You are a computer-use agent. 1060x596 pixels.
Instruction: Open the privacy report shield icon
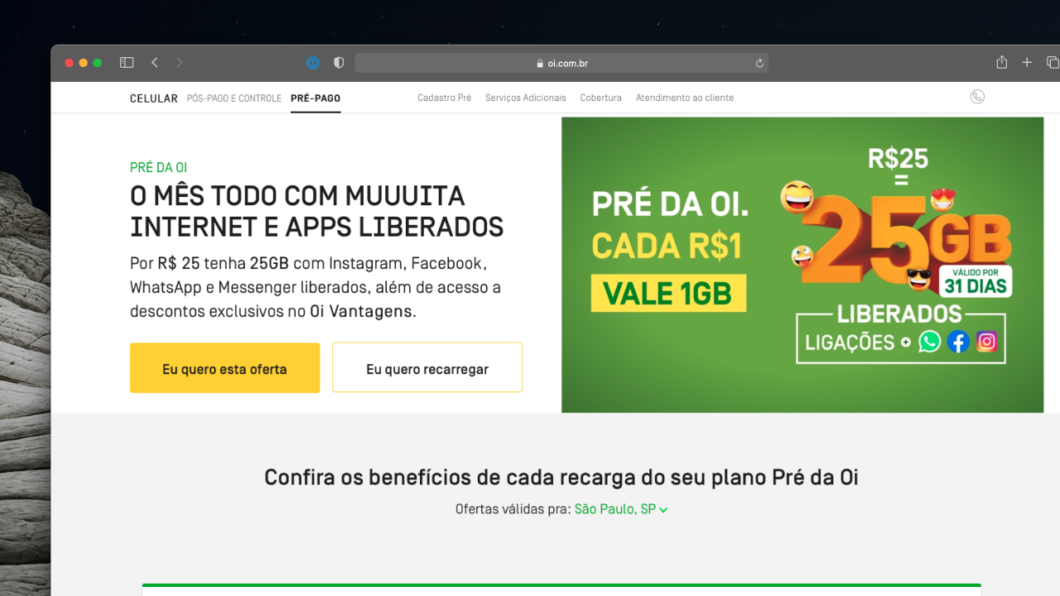click(x=339, y=63)
